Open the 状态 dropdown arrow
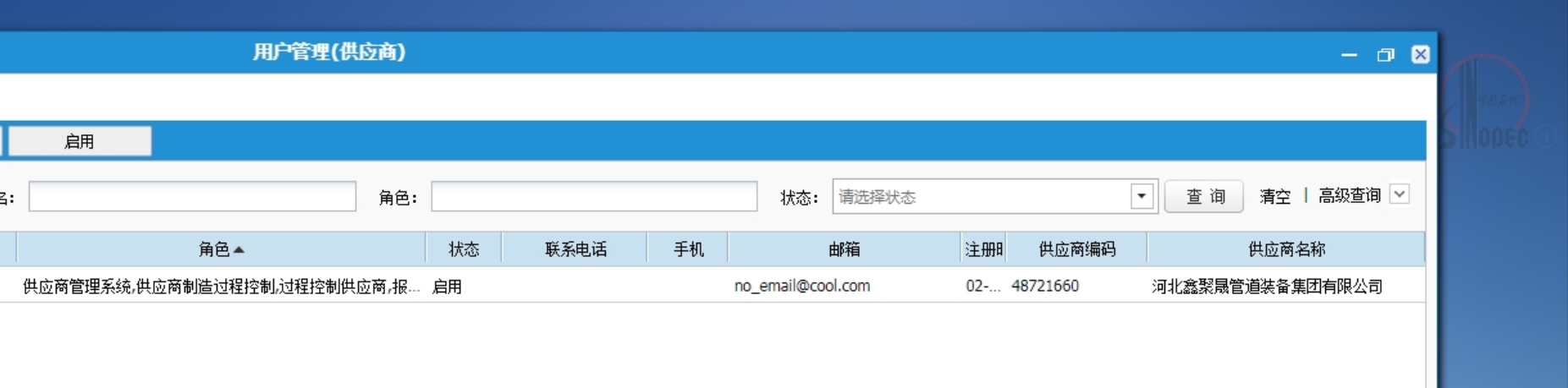Viewport: 1568px width, 388px height. click(1142, 197)
